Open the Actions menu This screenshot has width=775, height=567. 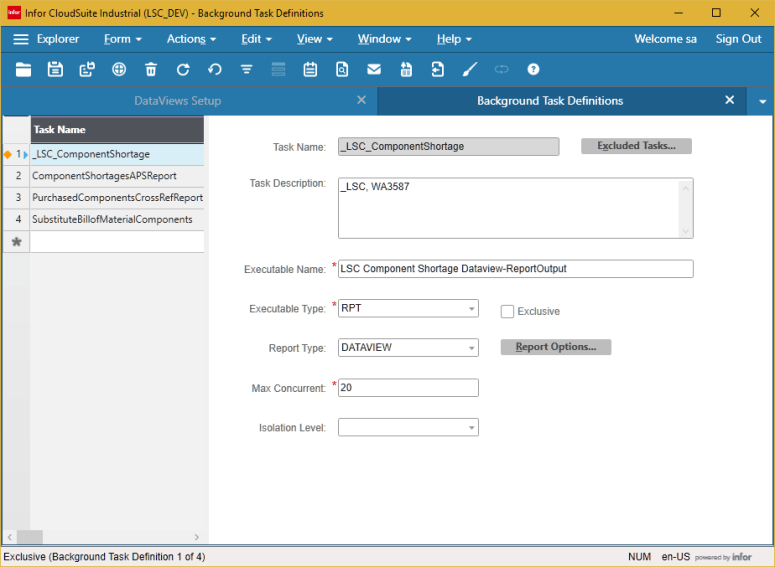(x=191, y=39)
